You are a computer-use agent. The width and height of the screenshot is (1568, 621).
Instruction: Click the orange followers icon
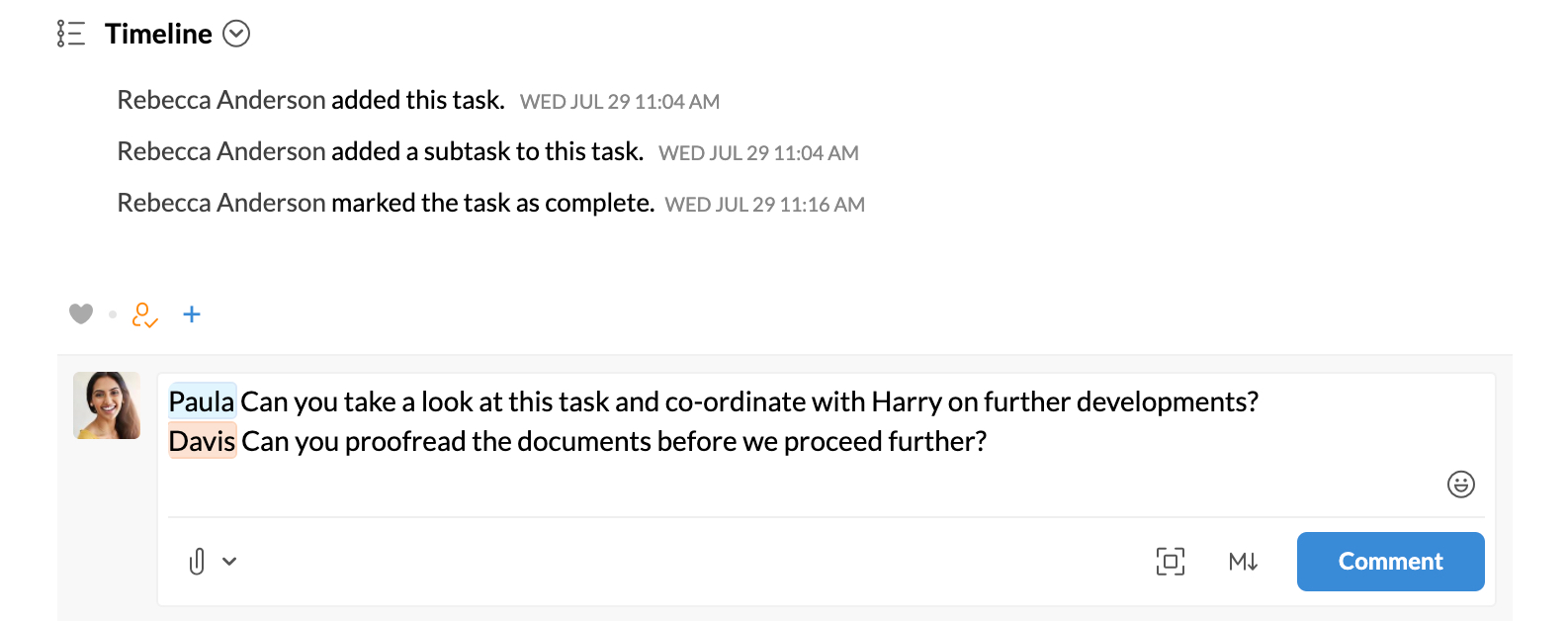click(x=144, y=315)
